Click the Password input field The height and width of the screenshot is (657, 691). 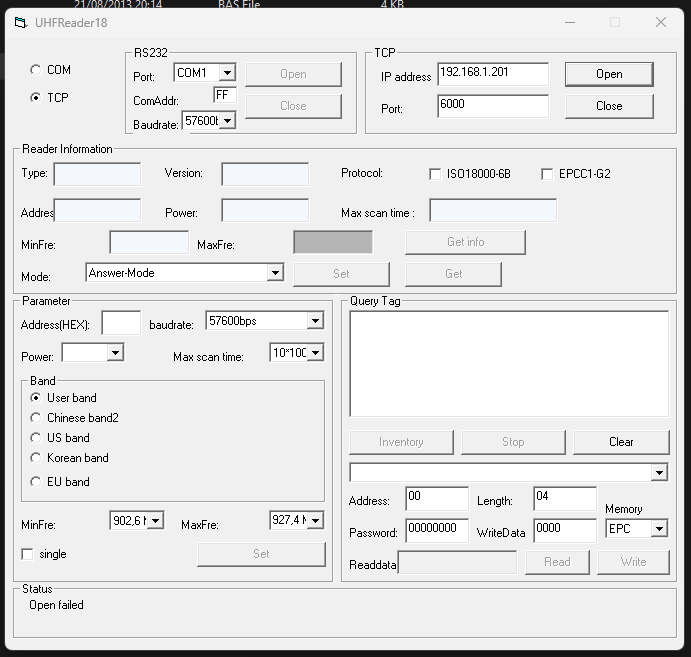click(x=436, y=529)
